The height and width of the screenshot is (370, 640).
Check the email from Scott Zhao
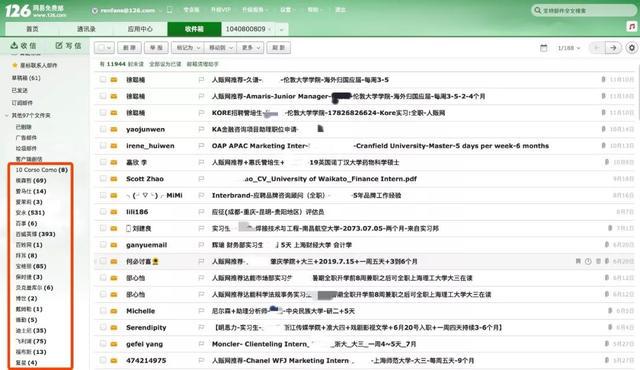pos(103,179)
